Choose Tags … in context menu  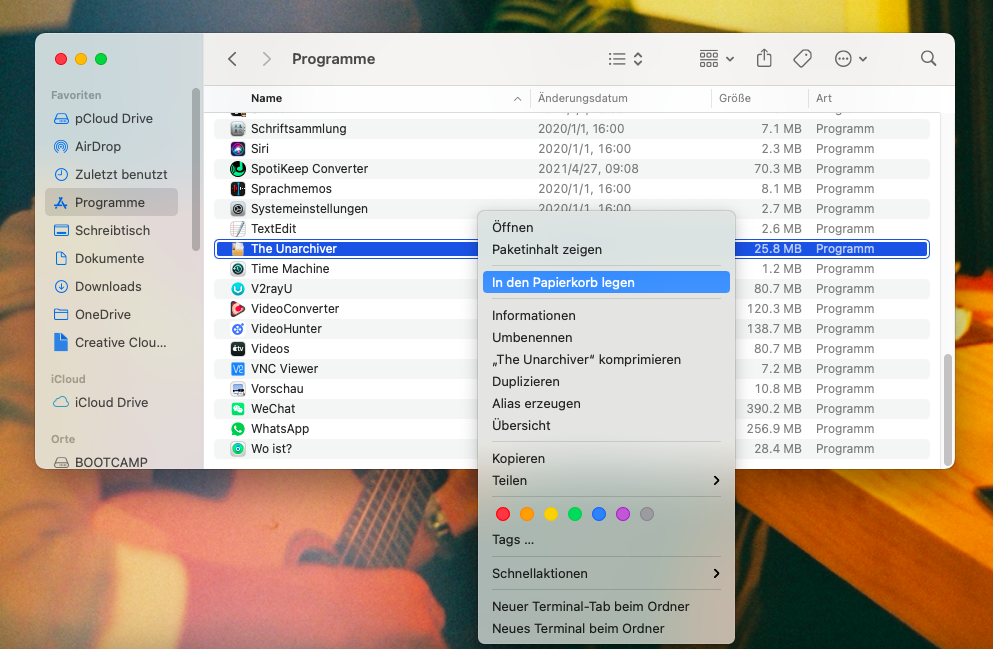[x=606, y=539]
